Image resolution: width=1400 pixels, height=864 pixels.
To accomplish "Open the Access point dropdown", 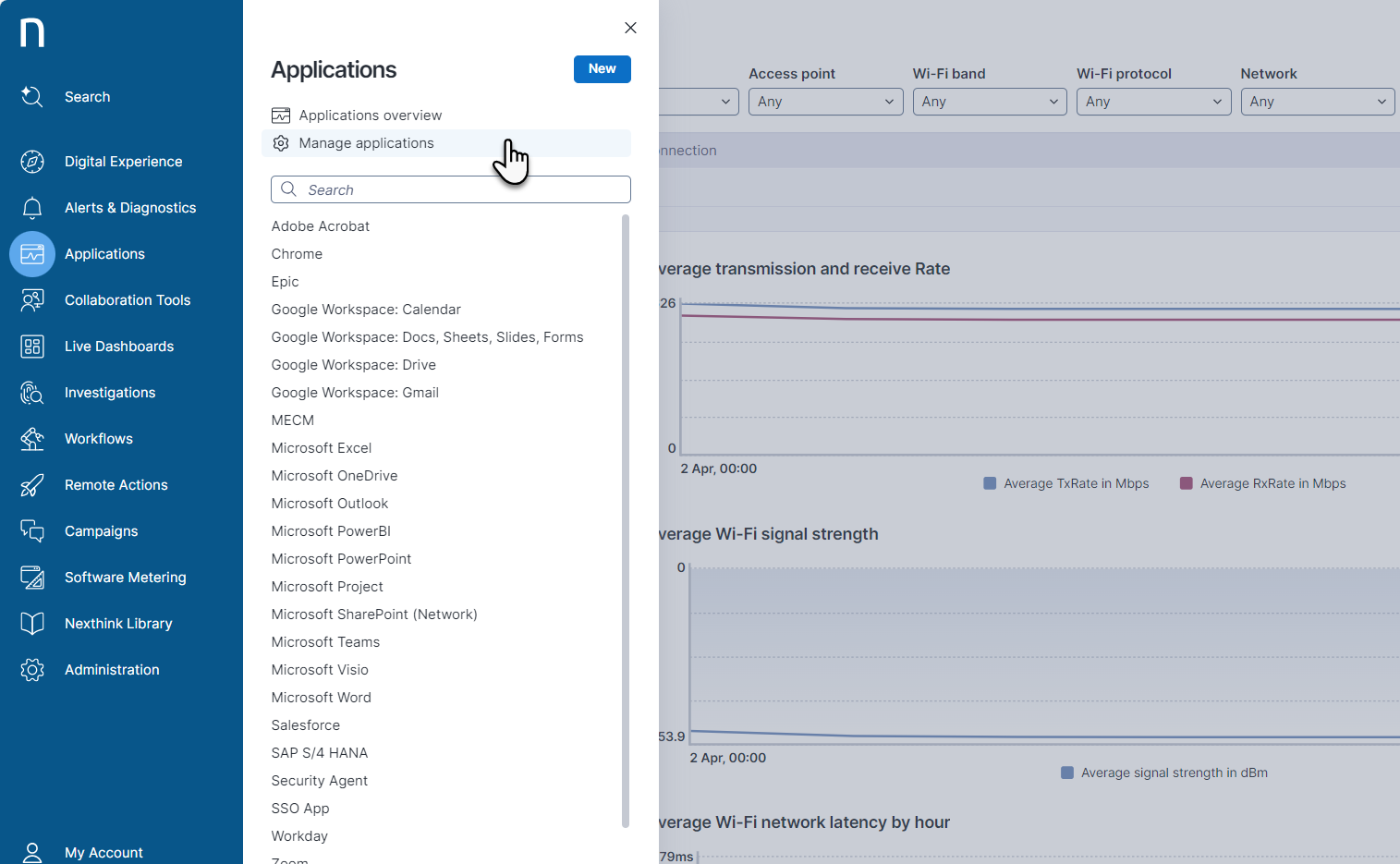I will pyautogui.click(x=826, y=102).
